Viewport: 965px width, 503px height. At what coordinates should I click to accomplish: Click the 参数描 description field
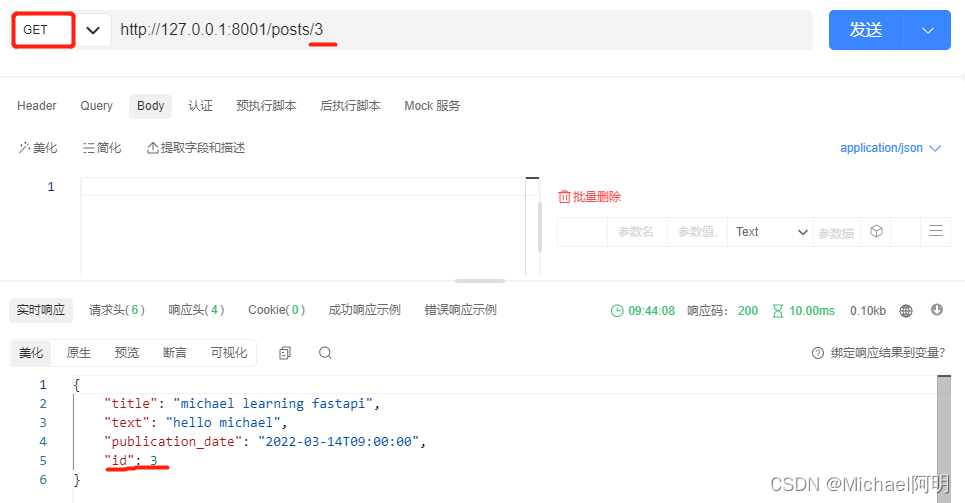[x=836, y=233]
